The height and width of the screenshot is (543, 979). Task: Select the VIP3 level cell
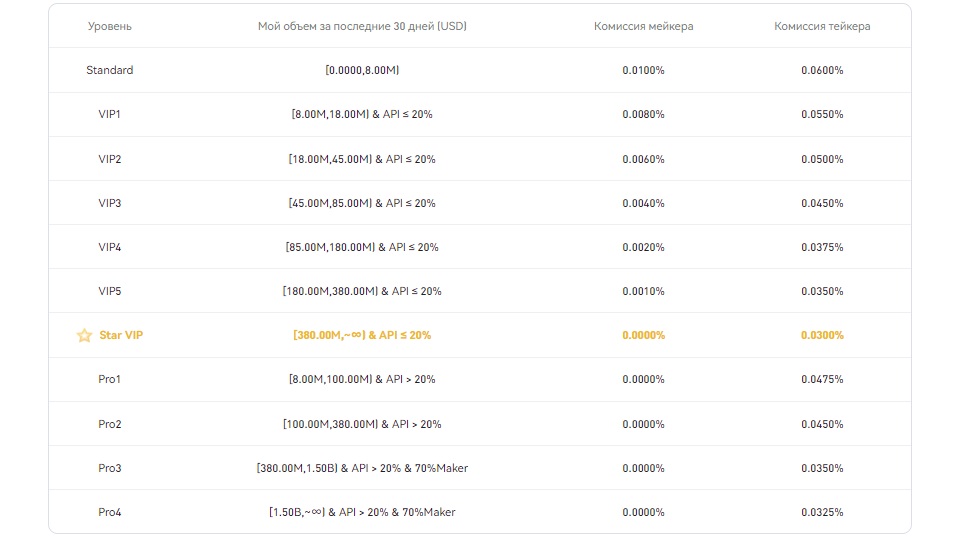click(x=110, y=203)
